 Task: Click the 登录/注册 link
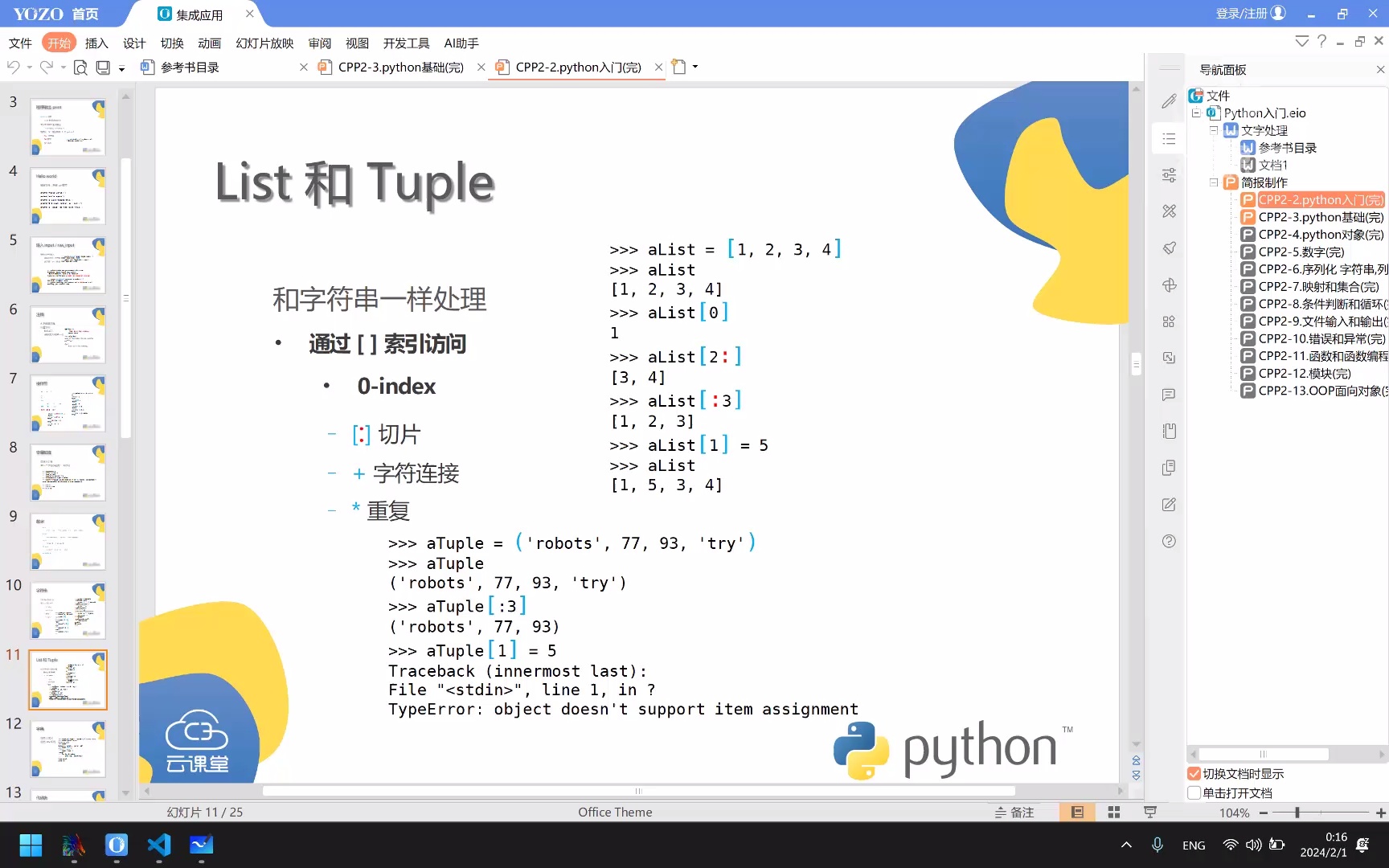[1240, 13]
